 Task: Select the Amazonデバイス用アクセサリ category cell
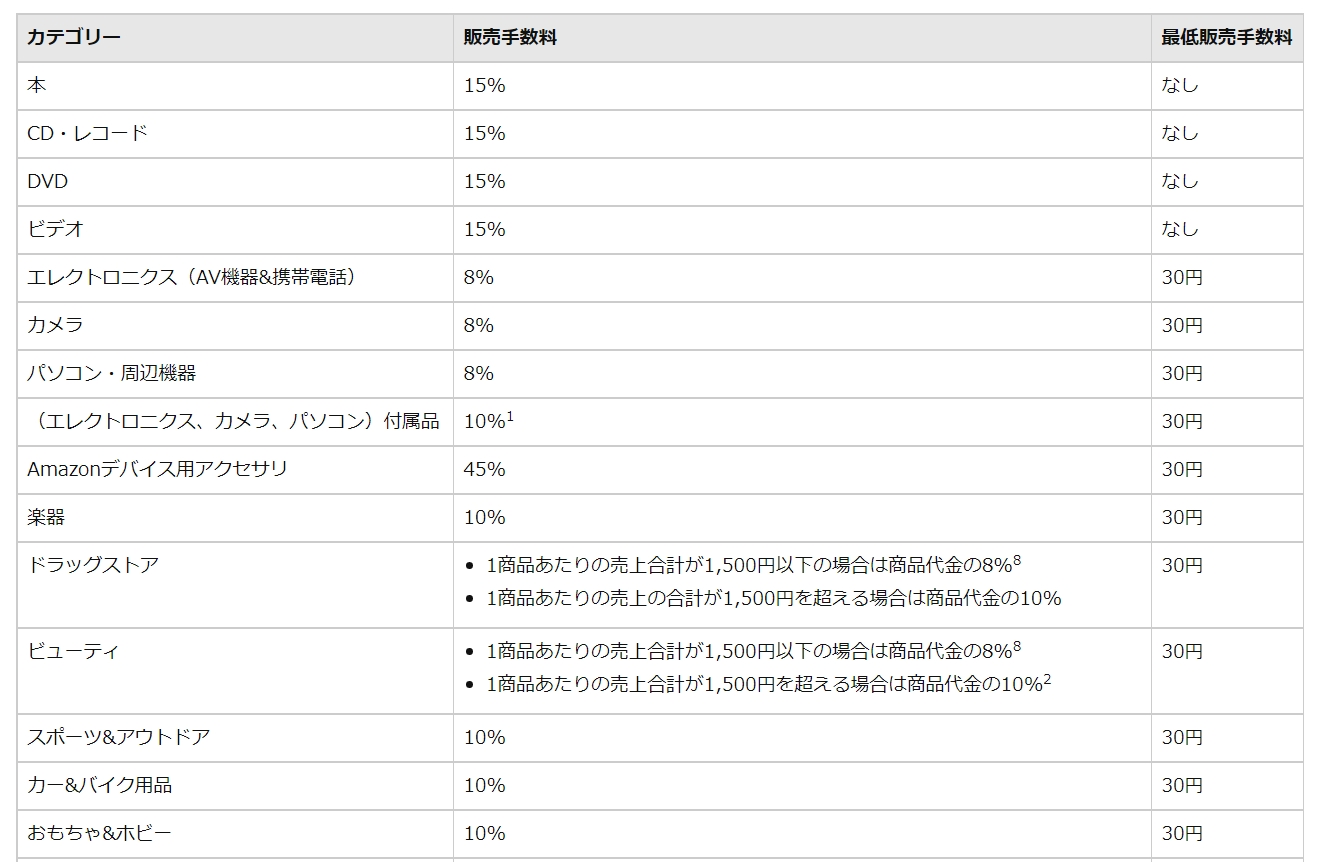coord(157,470)
